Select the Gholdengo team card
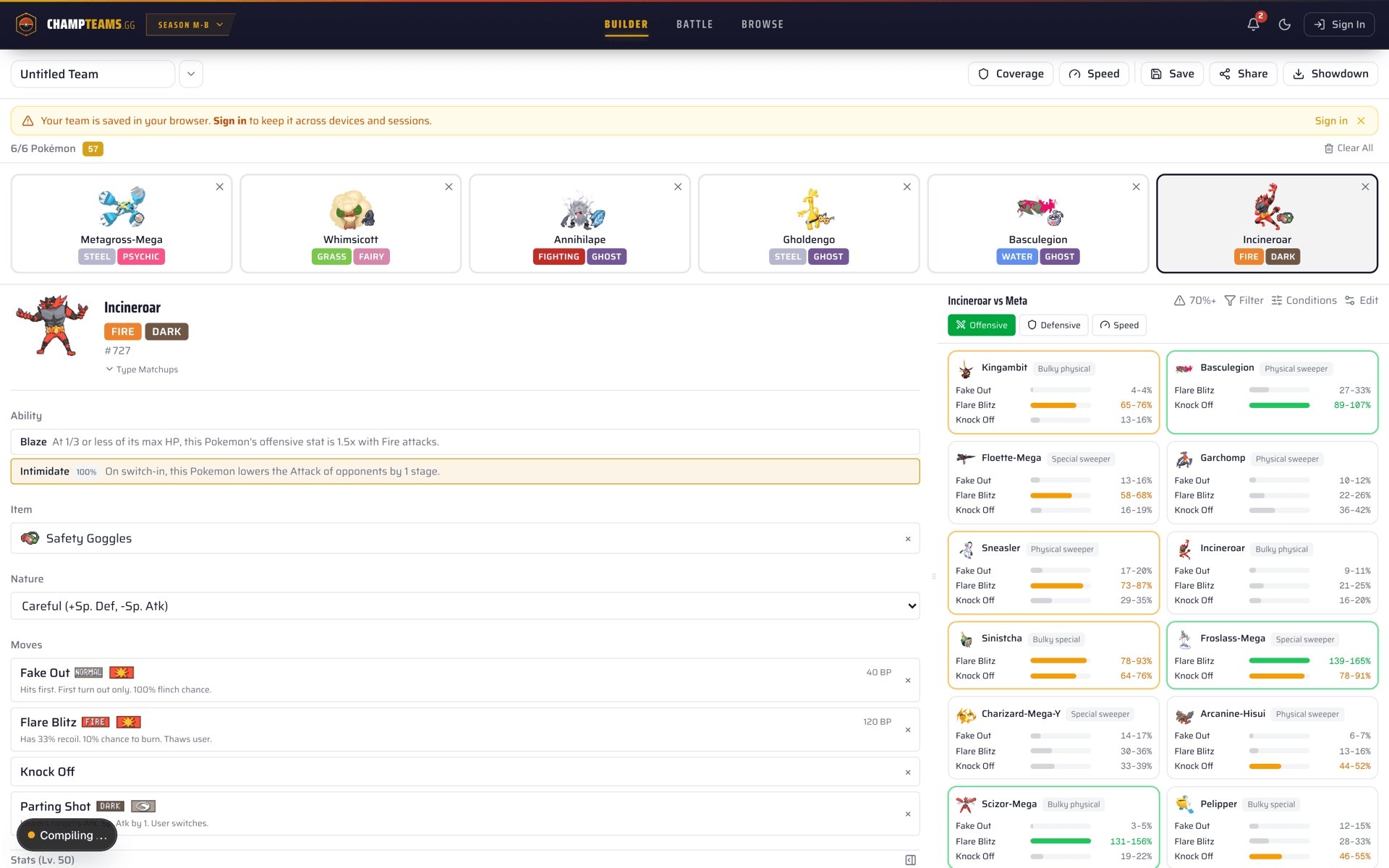Image resolution: width=1389 pixels, height=868 pixels. coord(809,224)
